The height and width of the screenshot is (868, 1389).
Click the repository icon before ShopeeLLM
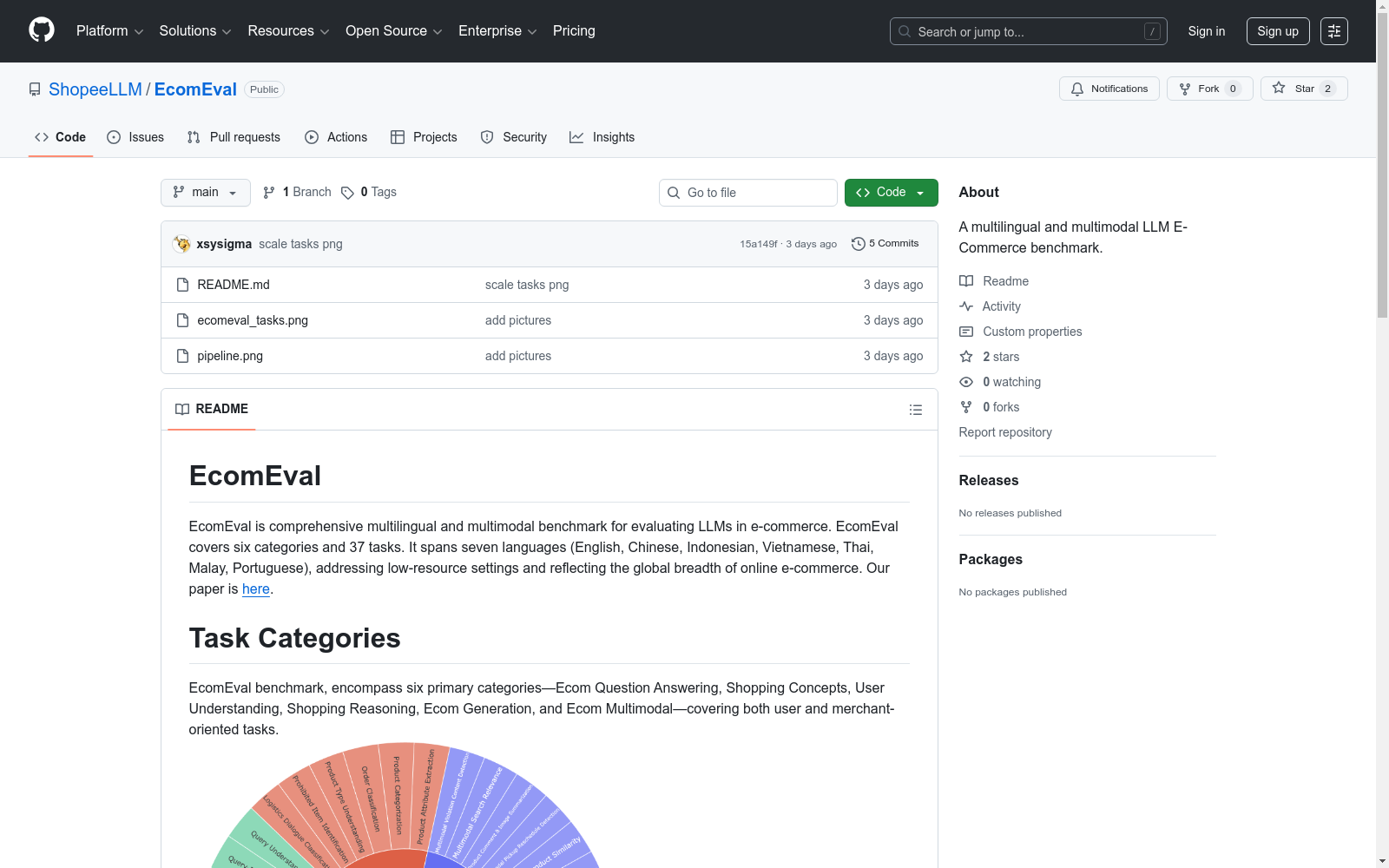35,89
